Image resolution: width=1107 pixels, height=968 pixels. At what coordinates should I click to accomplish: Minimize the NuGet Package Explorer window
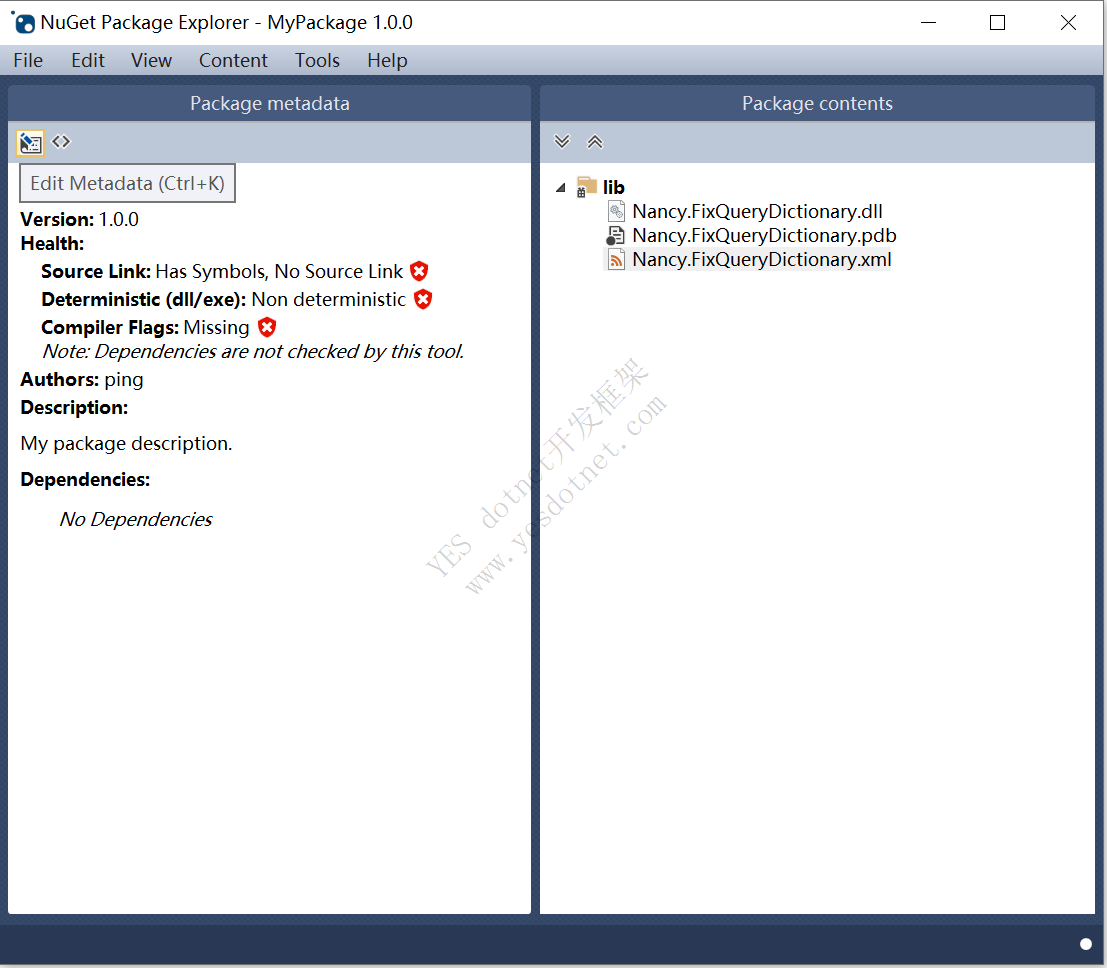928,23
